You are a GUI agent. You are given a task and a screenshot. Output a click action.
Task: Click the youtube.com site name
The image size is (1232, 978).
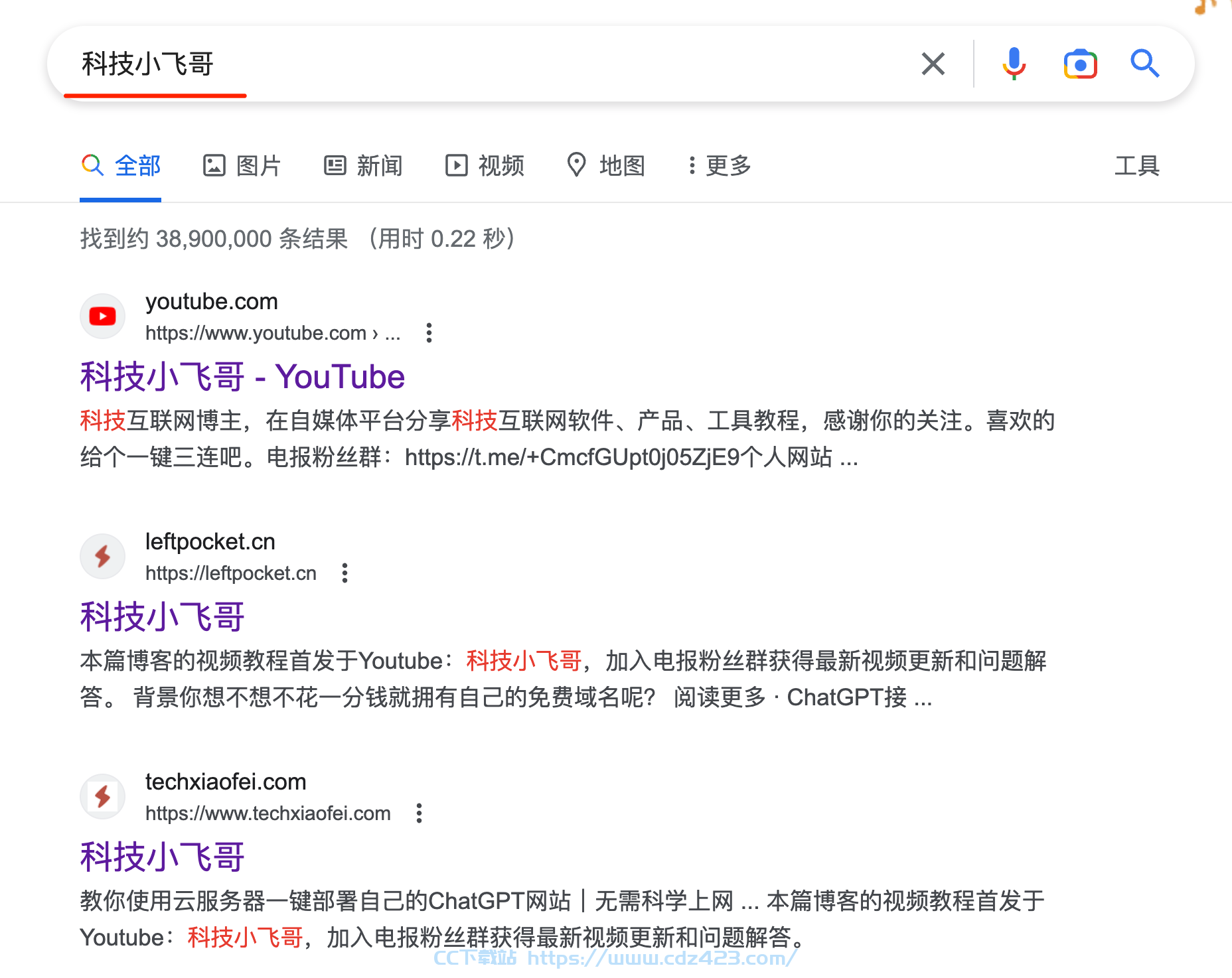point(212,302)
